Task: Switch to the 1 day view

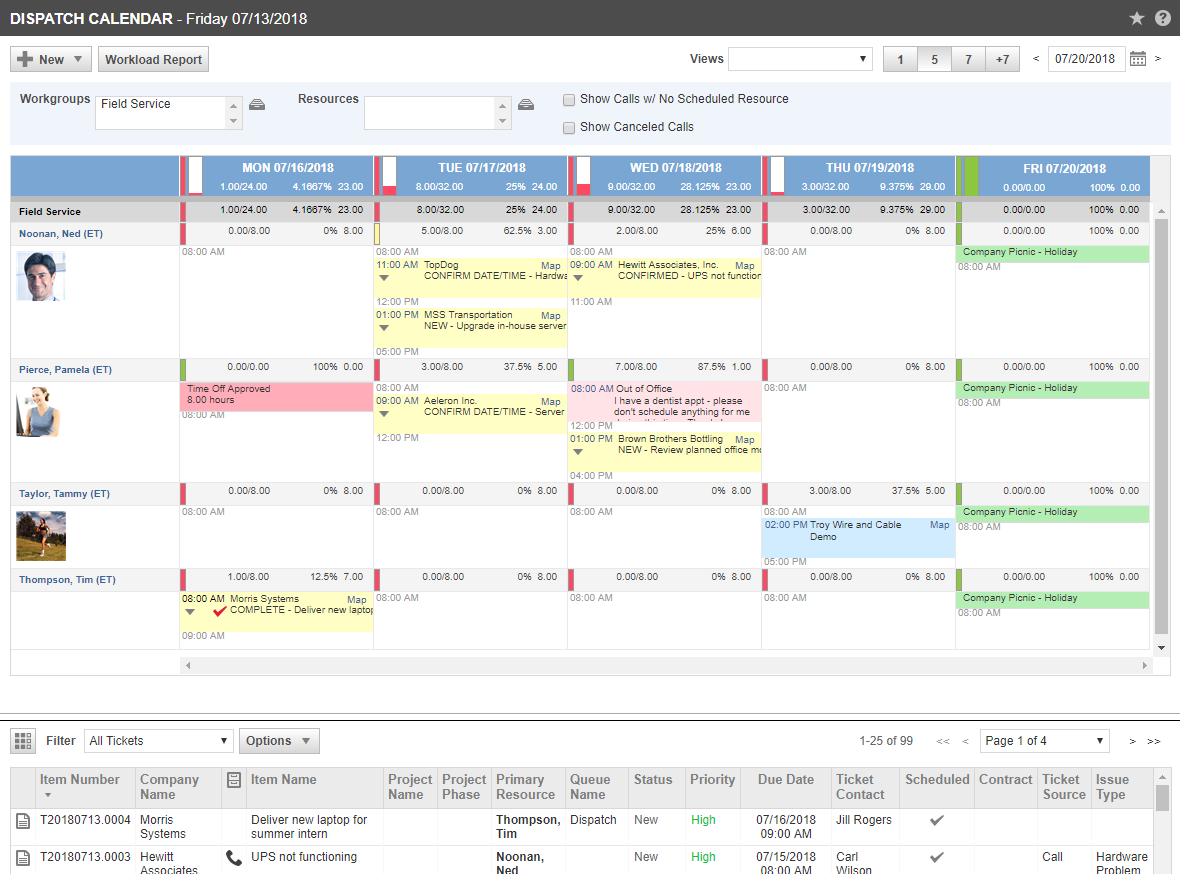Action: [x=900, y=60]
